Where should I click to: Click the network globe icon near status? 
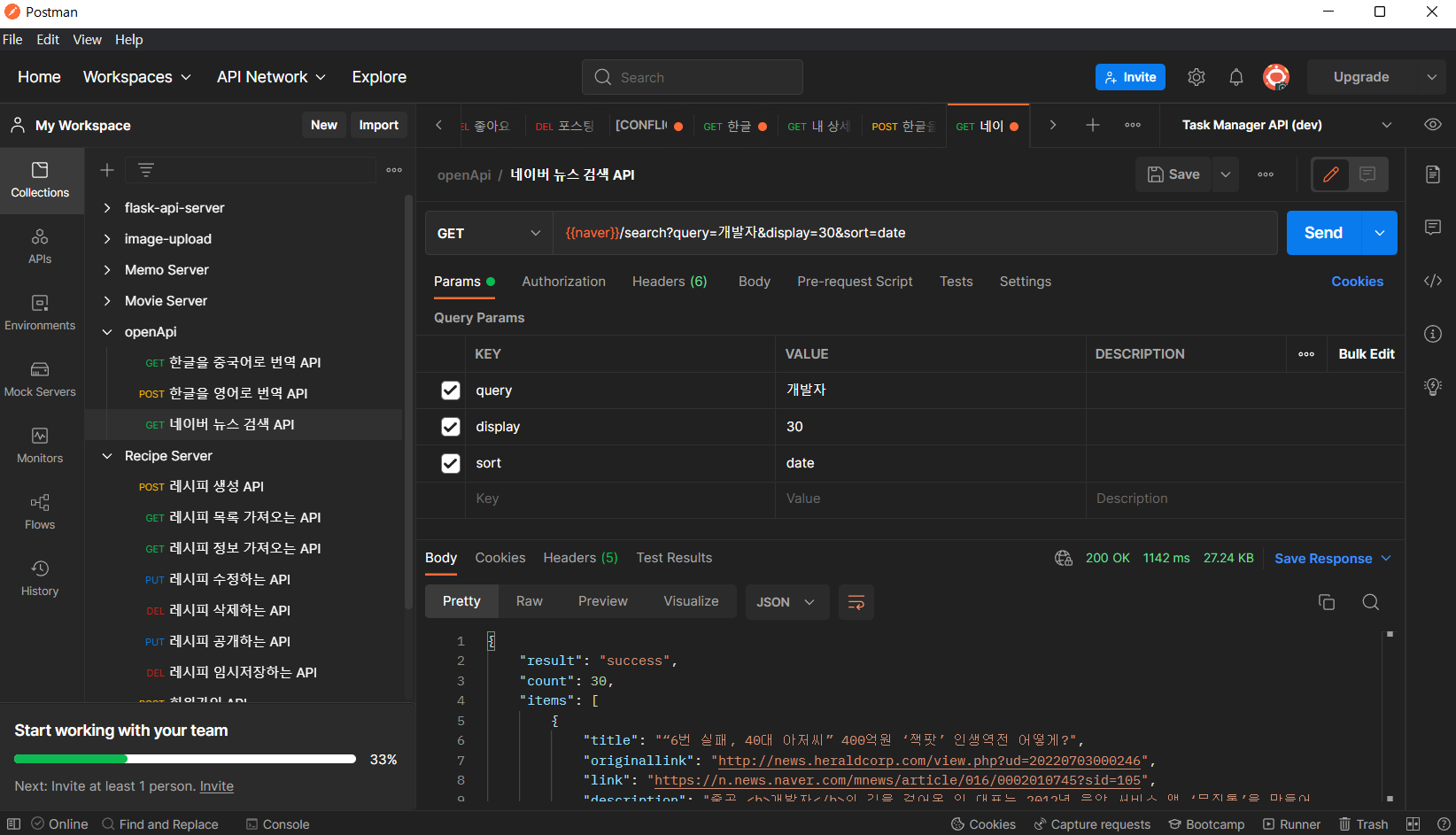pyautogui.click(x=1064, y=558)
